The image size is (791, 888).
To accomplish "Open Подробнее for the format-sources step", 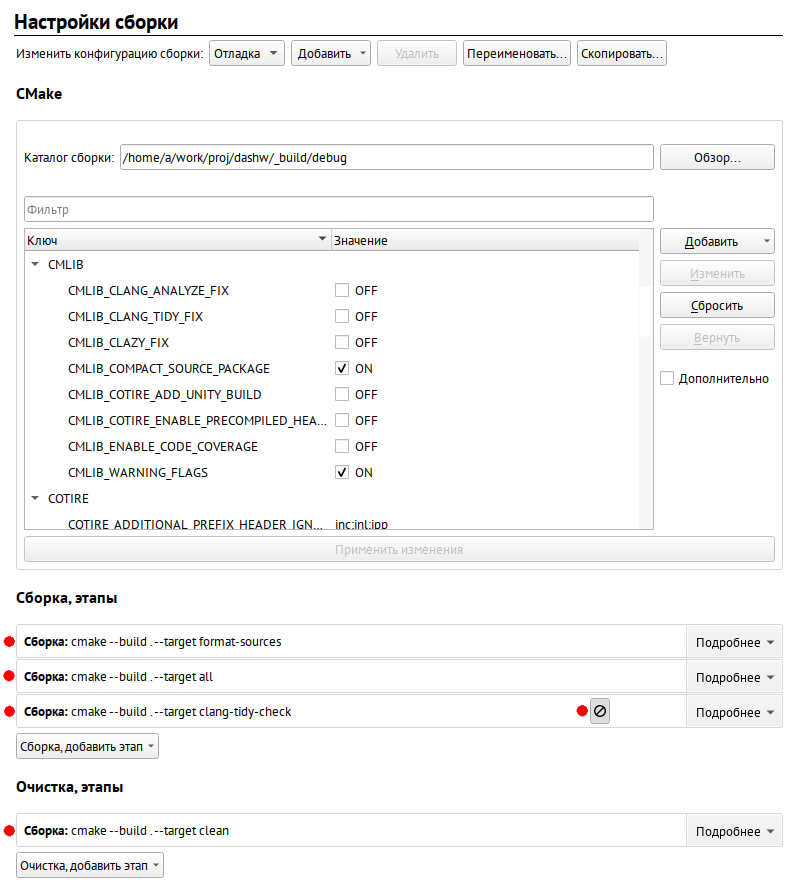I will pyautogui.click(x=734, y=642).
